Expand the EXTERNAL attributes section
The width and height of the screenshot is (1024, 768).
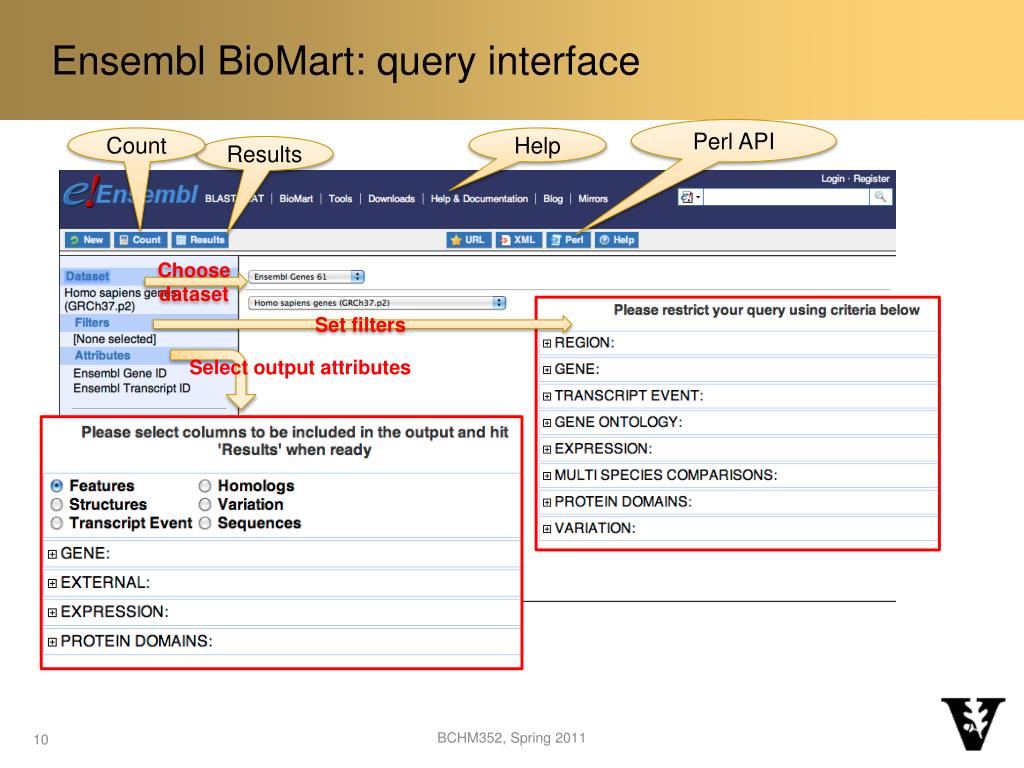tap(52, 583)
